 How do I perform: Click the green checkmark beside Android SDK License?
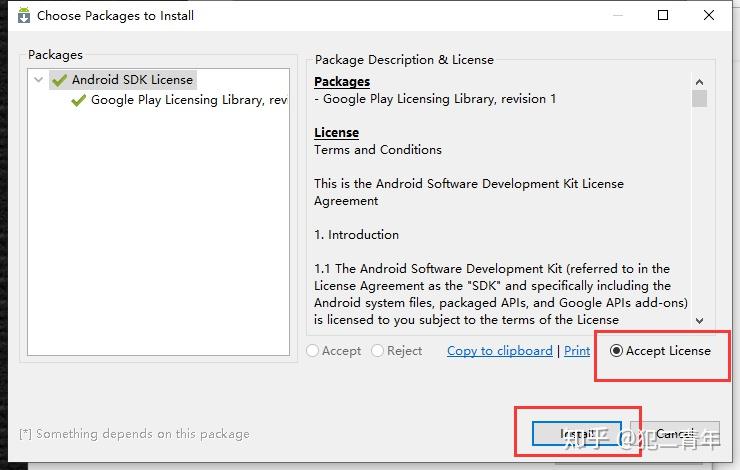(60, 80)
